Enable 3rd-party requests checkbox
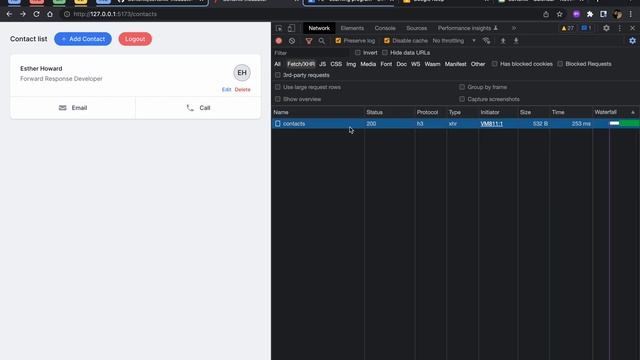Screen dimensions: 640x360 coord(278,75)
